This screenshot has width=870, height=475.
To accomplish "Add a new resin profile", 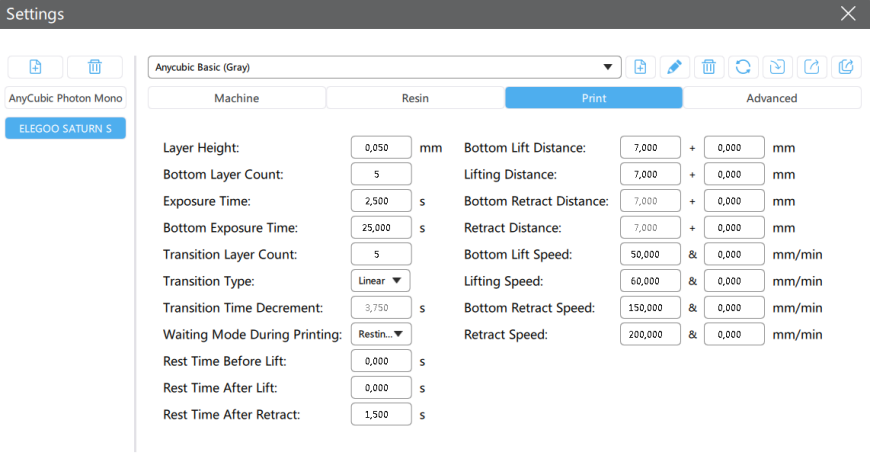I will pyautogui.click(x=640, y=67).
